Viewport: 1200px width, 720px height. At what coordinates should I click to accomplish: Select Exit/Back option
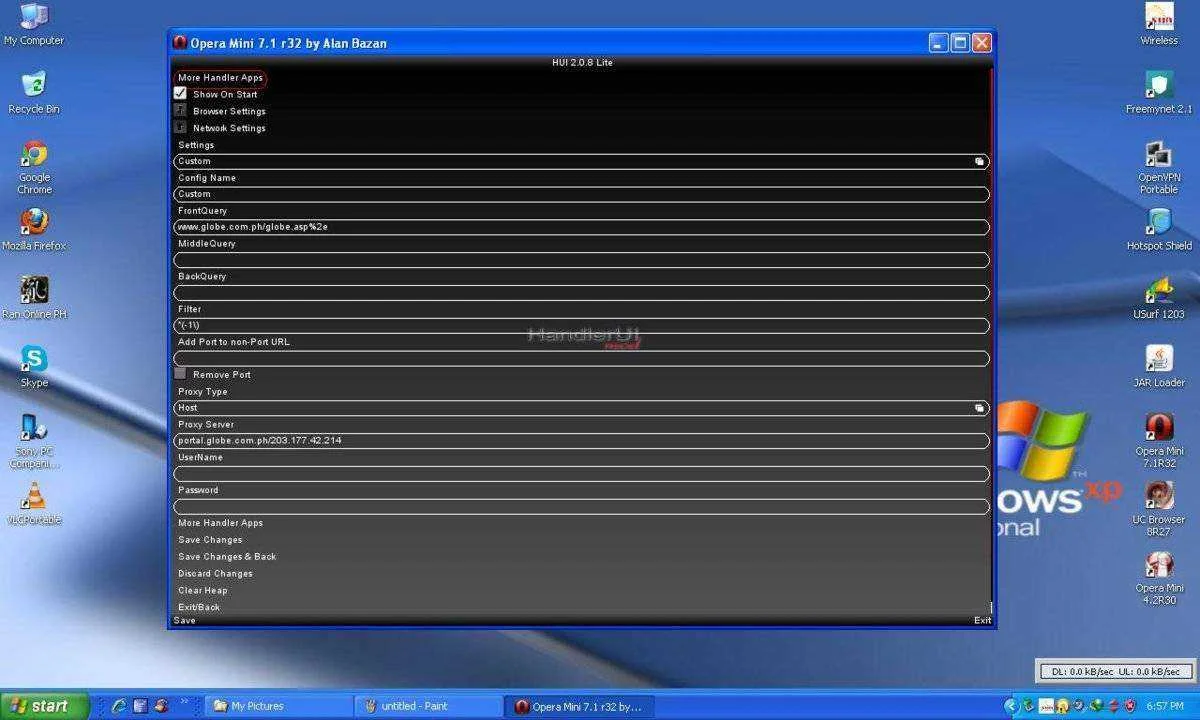point(199,607)
